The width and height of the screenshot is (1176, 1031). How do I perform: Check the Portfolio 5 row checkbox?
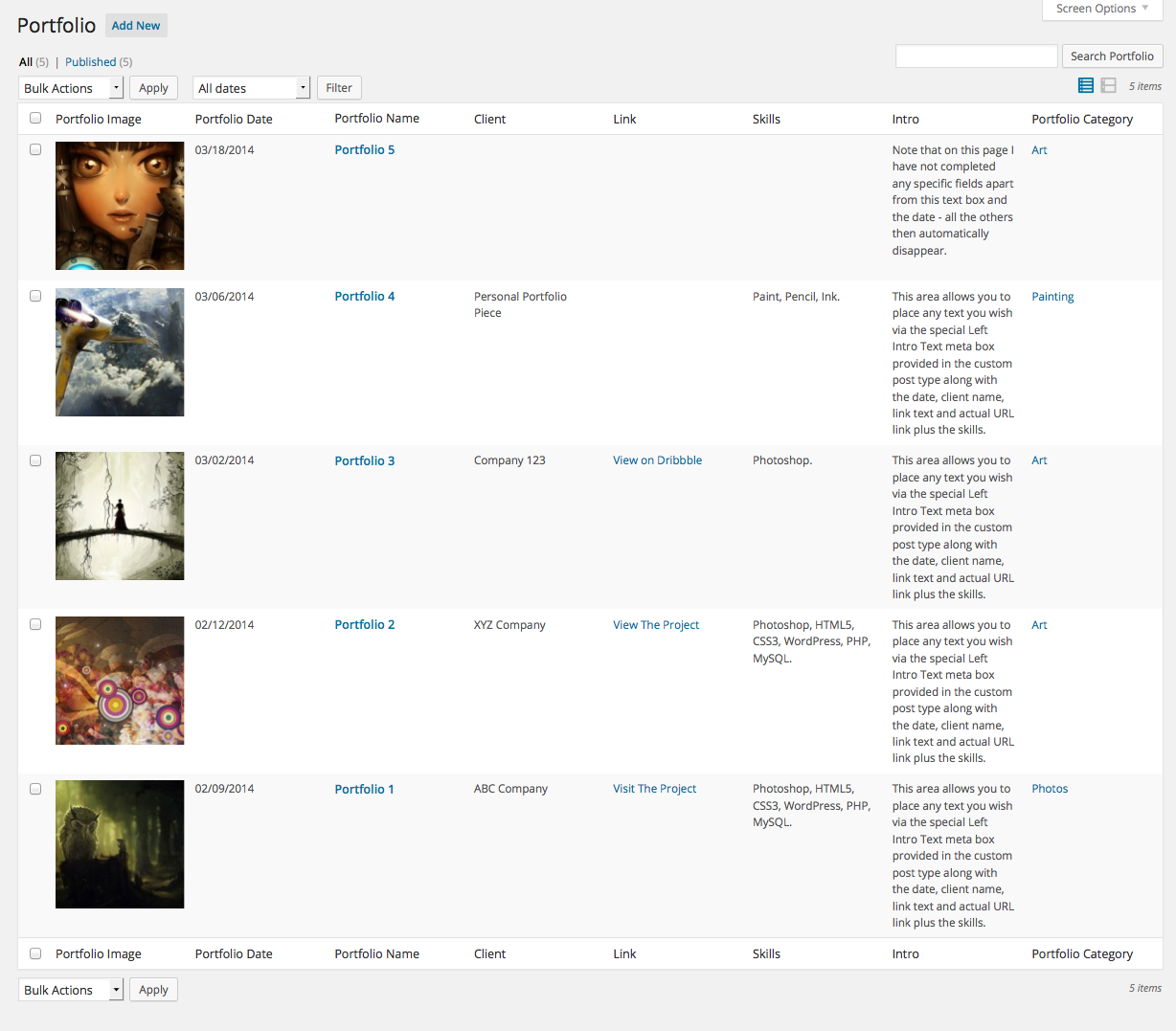pos(35,149)
